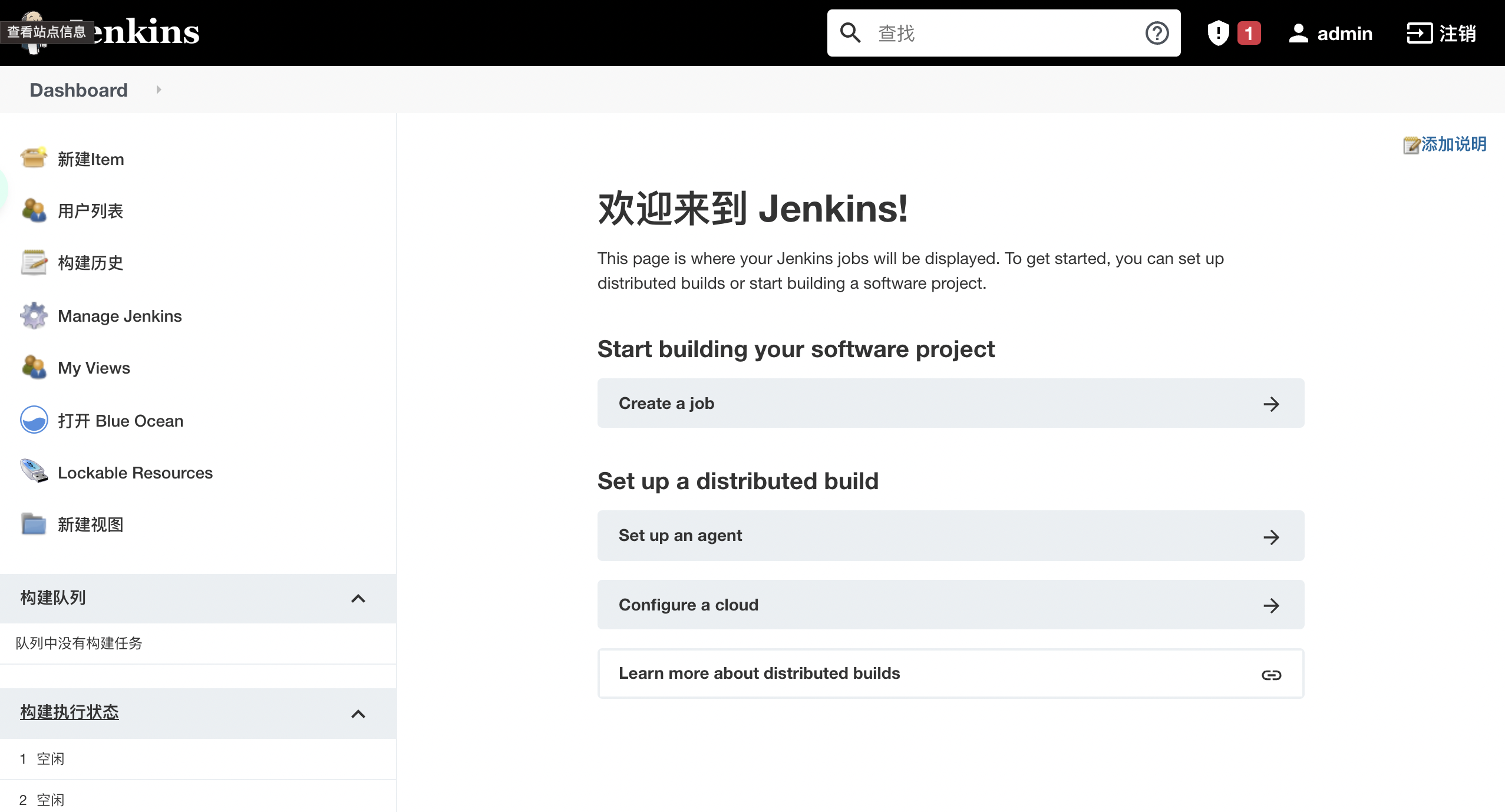1505x812 pixels.
Task: Collapse the 构建队列 panel
Action: coord(358,599)
